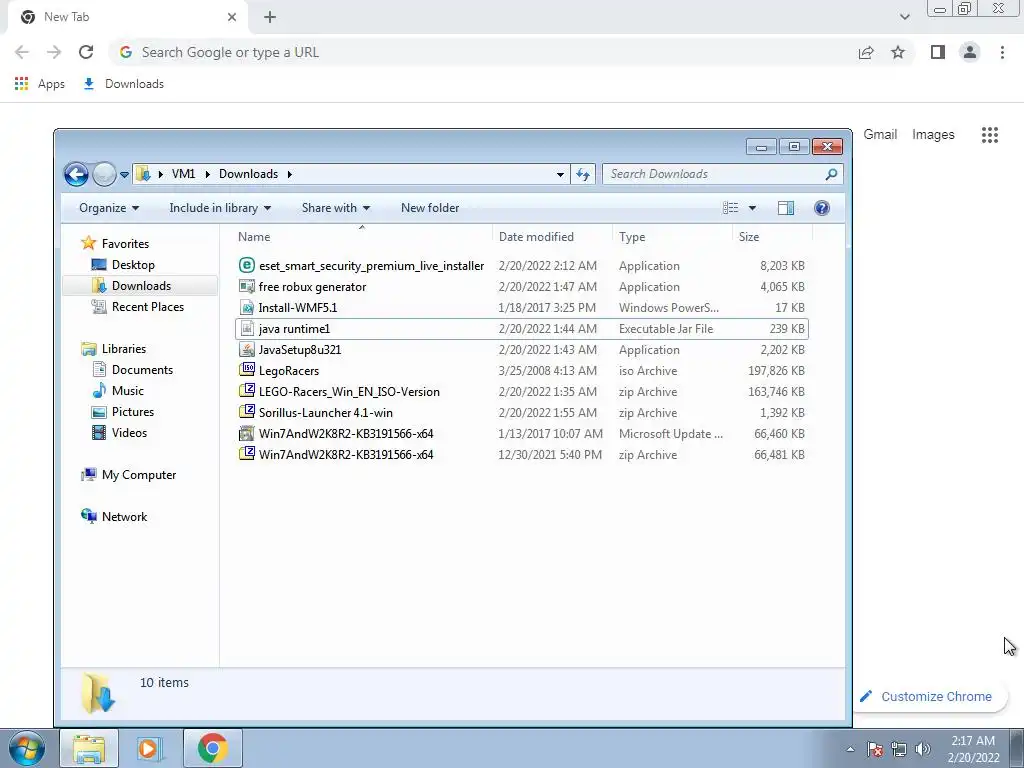This screenshot has width=1024, height=768.
Task: Open Apps shortcut in bookmarks bar
Action: coord(40,84)
